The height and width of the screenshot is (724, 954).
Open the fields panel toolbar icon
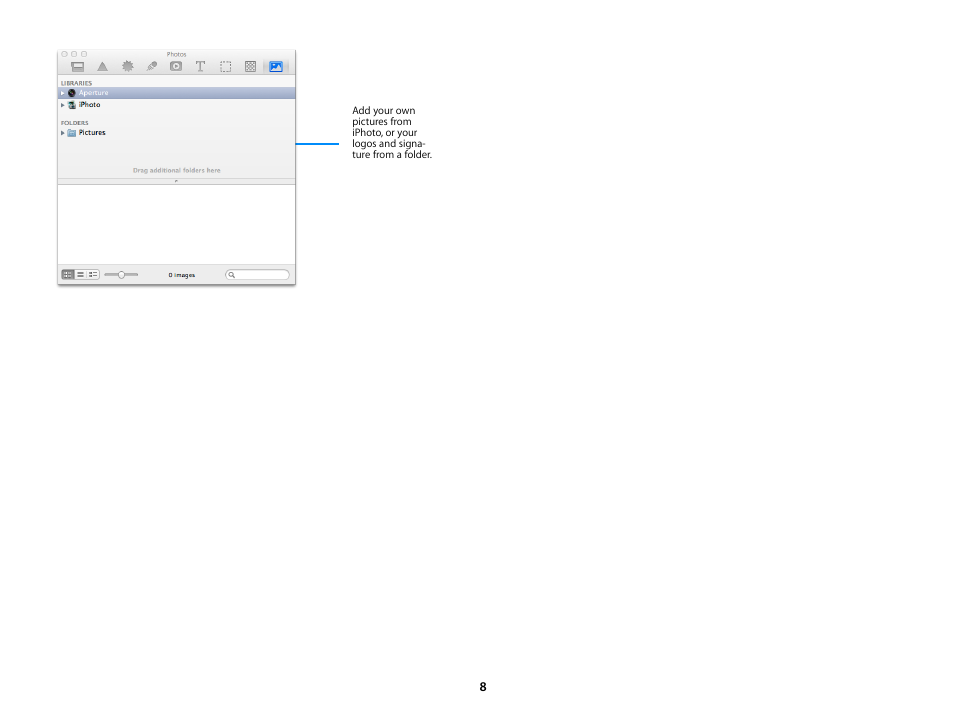77,66
